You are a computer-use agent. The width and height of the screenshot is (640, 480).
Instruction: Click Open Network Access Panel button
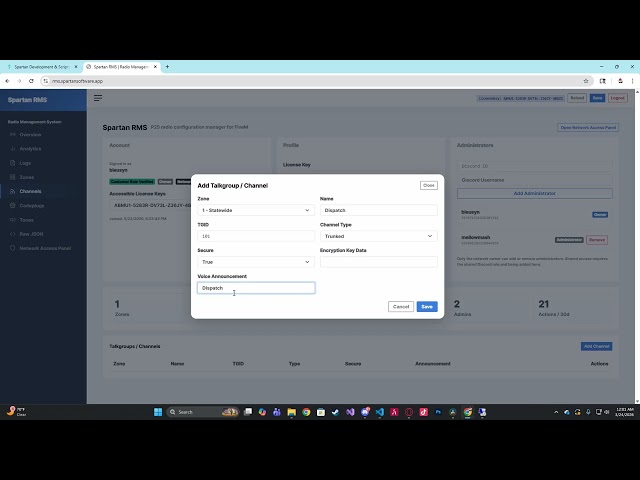[588, 127]
